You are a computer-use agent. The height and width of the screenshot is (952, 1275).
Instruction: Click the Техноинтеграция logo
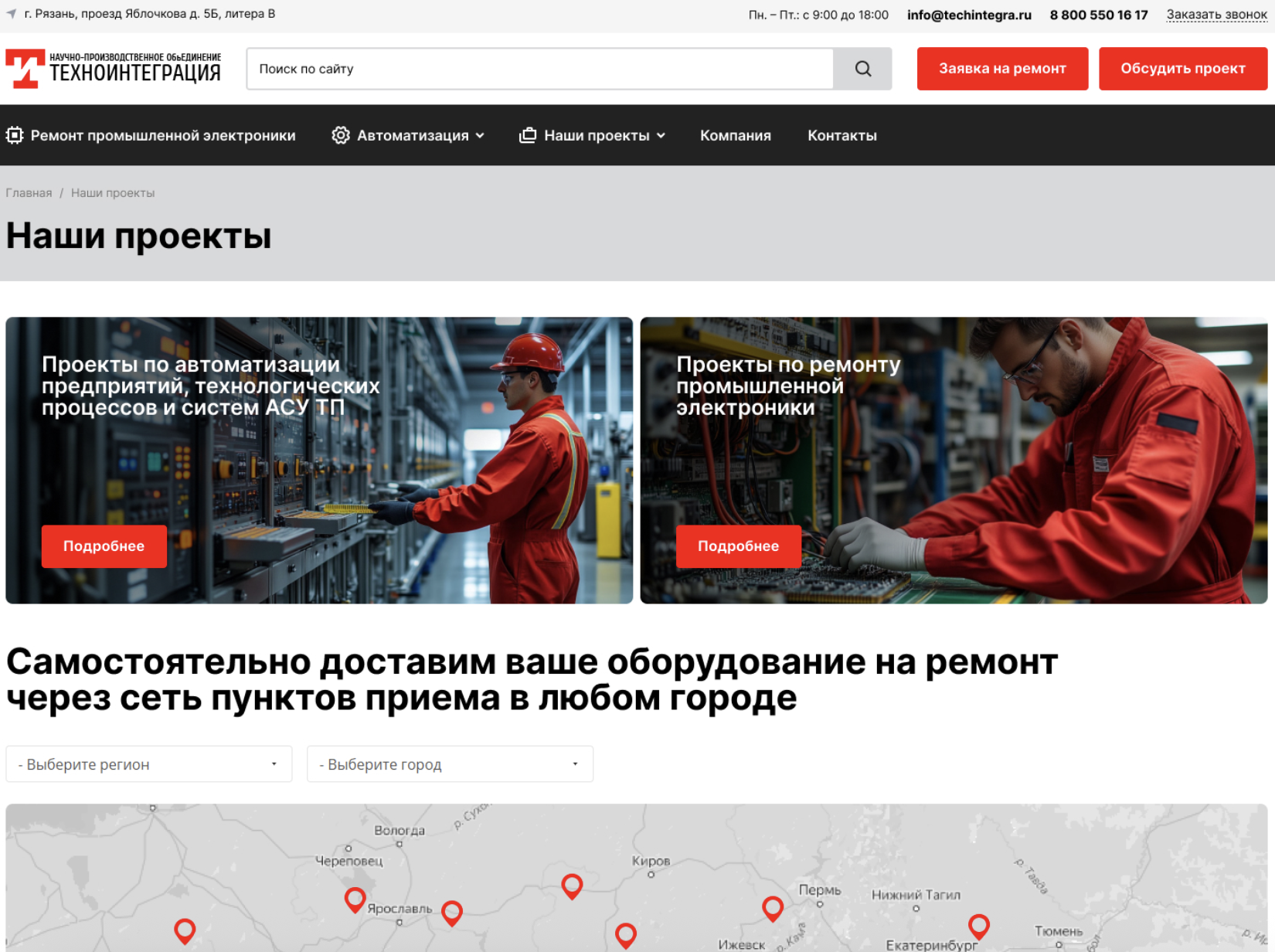[x=113, y=69]
